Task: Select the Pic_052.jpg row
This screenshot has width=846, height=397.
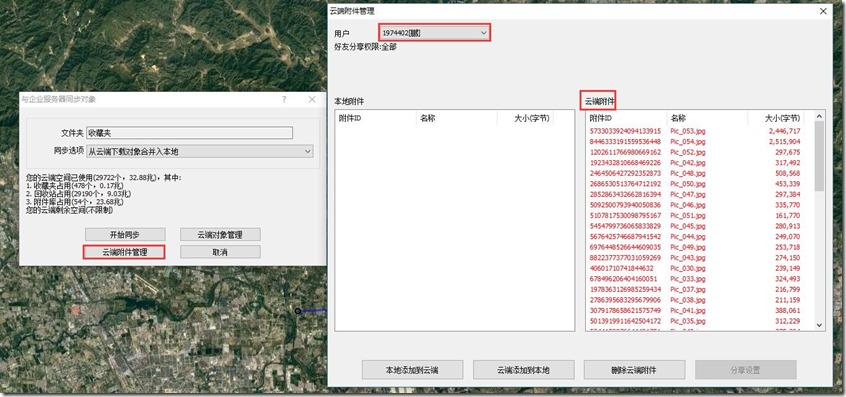Action: [700, 152]
